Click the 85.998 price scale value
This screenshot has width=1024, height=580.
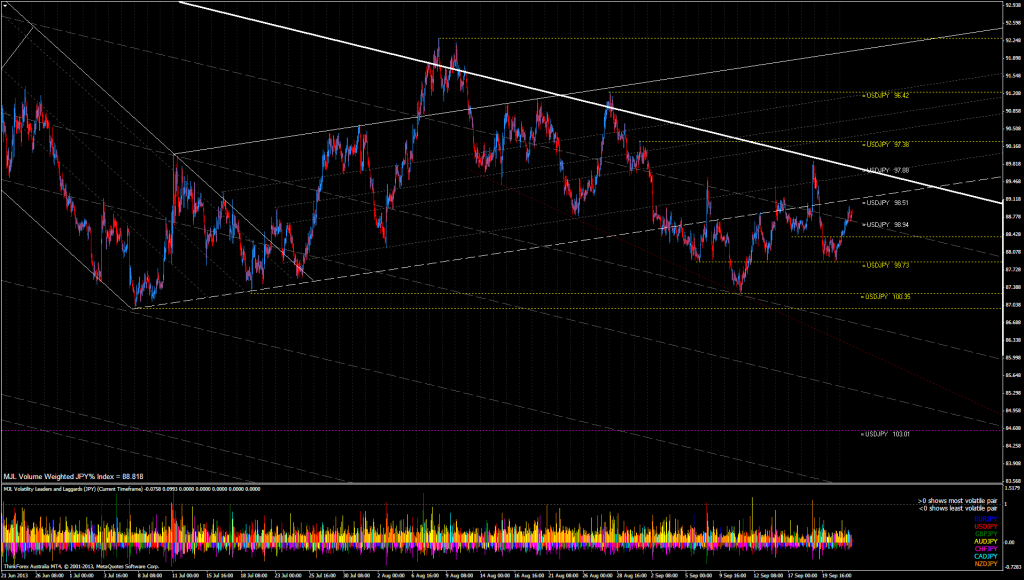coord(1014,358)
